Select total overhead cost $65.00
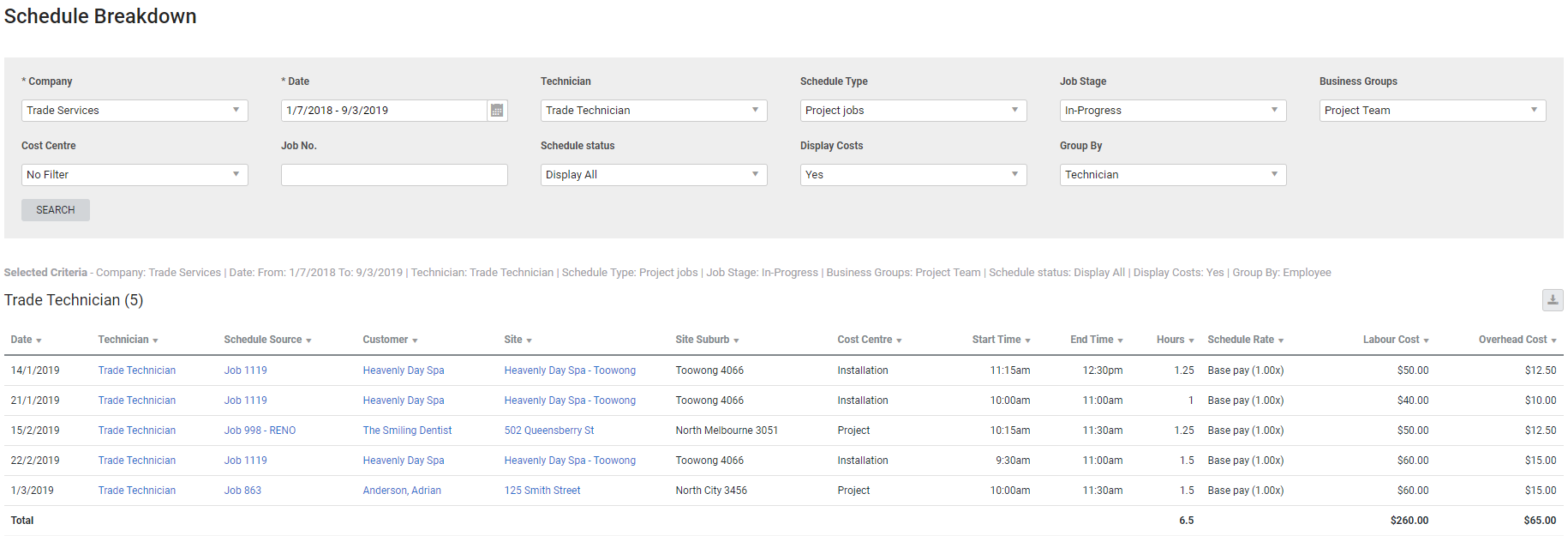 click(x=1541, y=521)
